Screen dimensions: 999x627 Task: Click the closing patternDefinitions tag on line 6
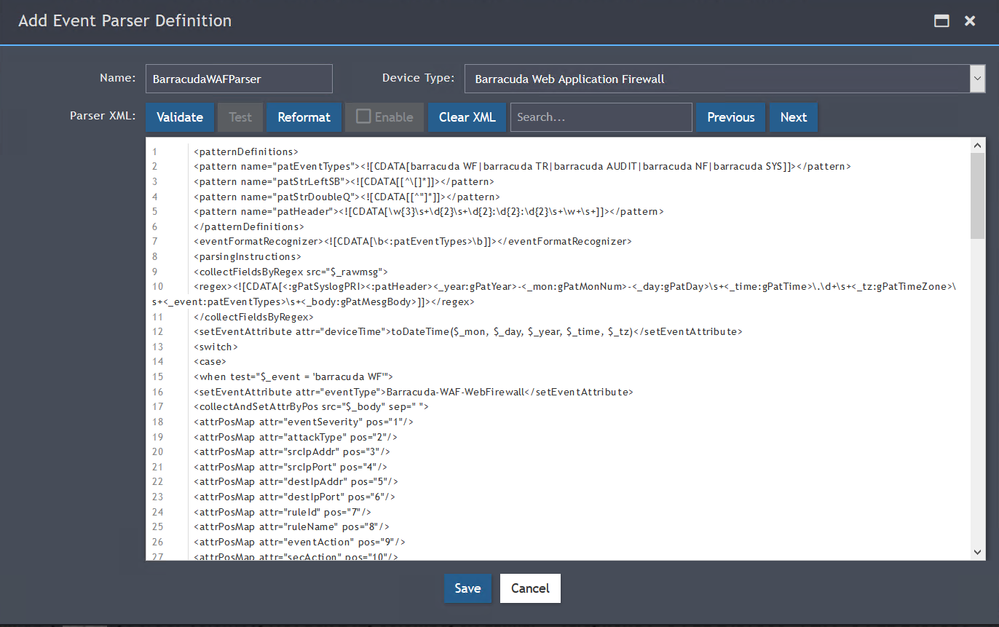tap(248, 227)
